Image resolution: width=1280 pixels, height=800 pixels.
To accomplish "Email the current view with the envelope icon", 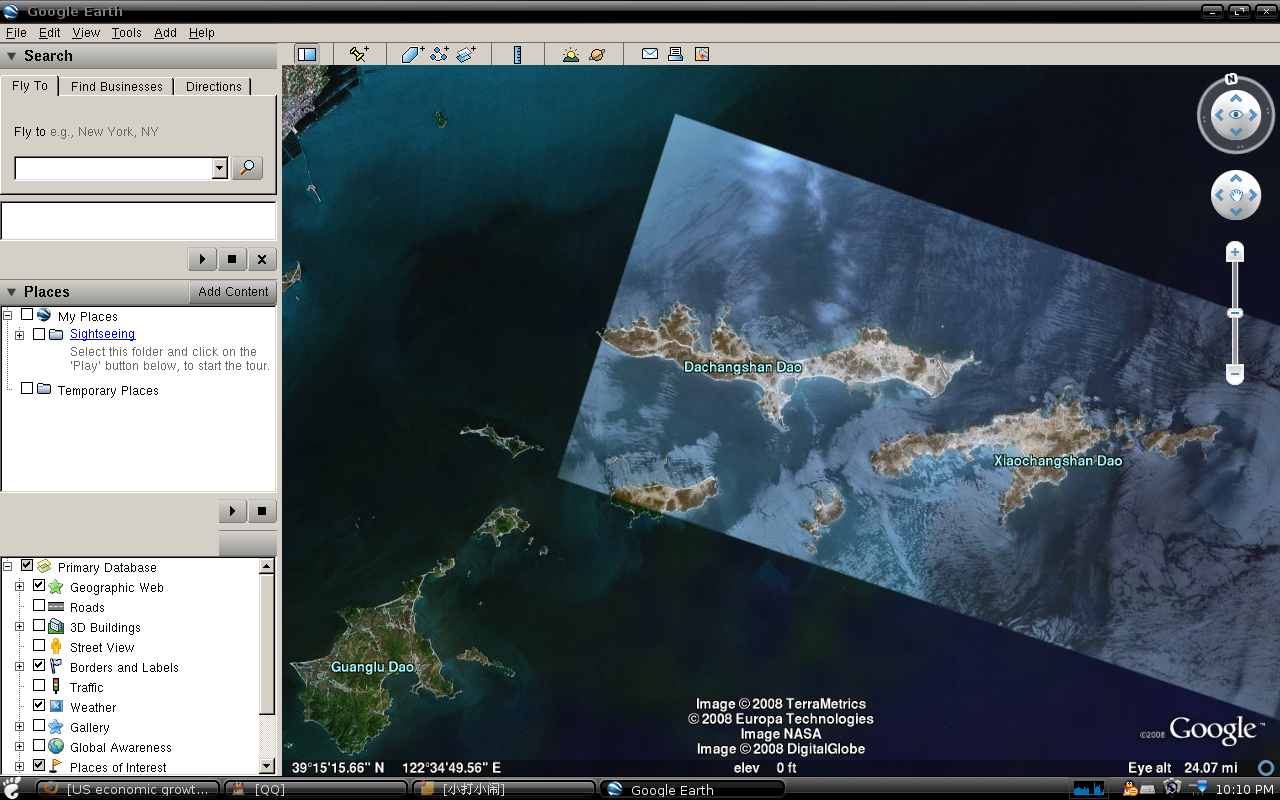I will point(650,54).
